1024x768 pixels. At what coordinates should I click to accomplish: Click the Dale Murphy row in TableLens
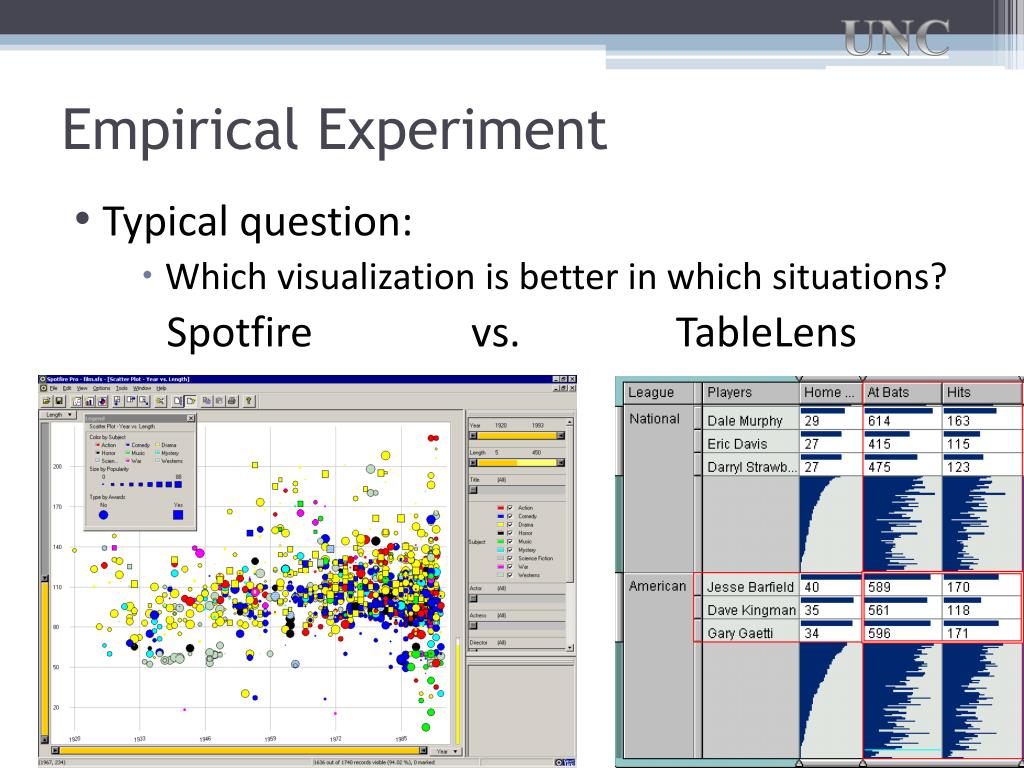click(x=862, y=419)
